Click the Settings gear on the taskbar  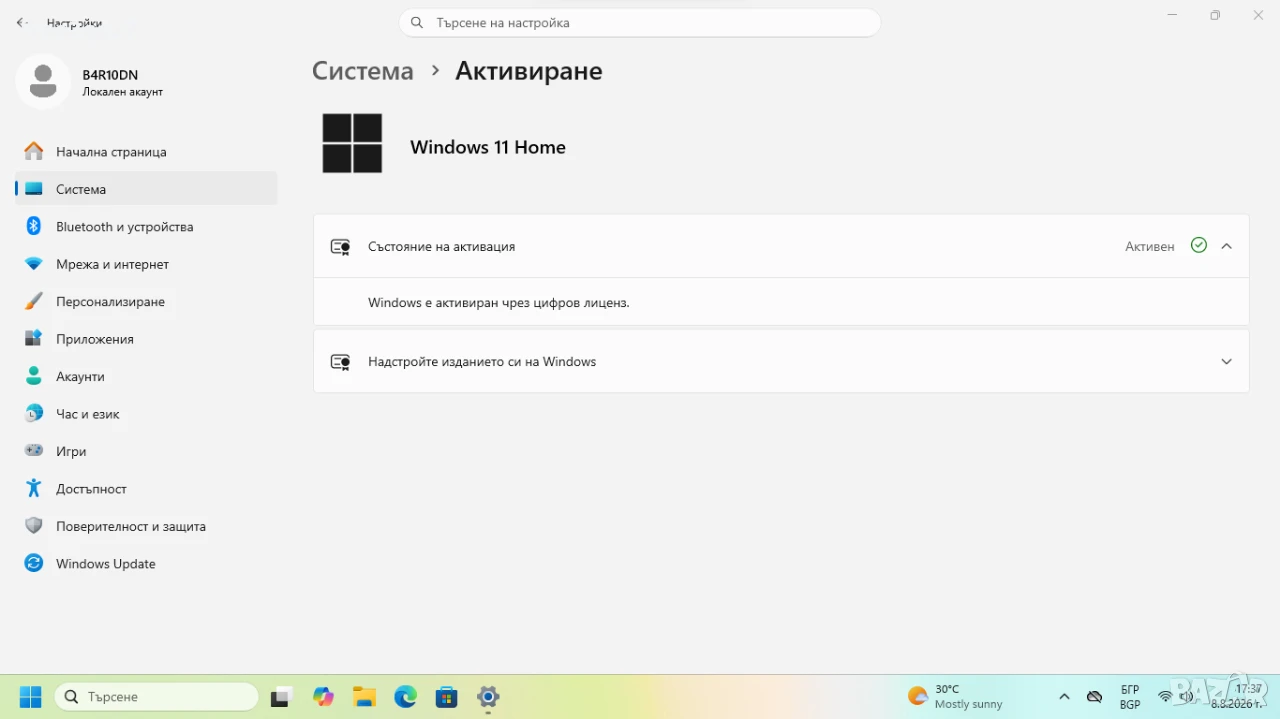coord(488,697)
